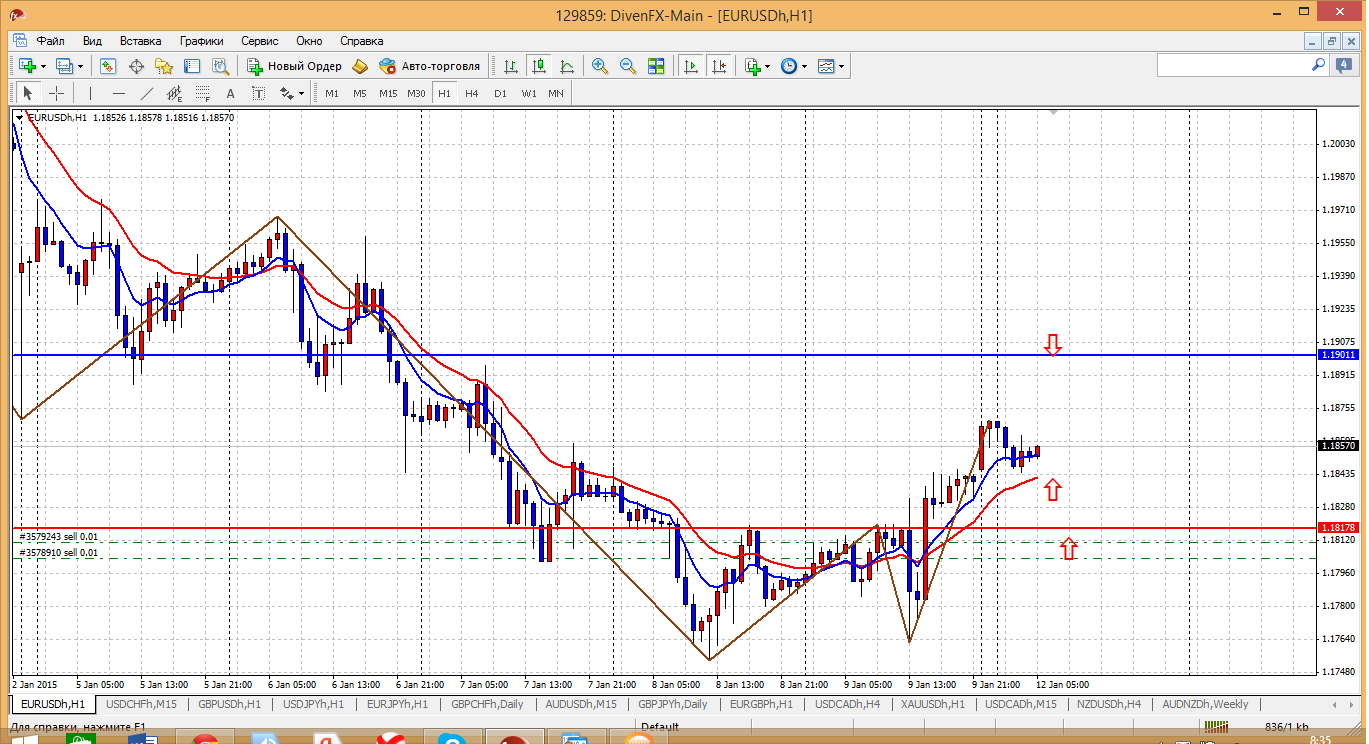Open the Сервис menu
This screenshot has width=1369, height=744.
(x=260, y=41)
